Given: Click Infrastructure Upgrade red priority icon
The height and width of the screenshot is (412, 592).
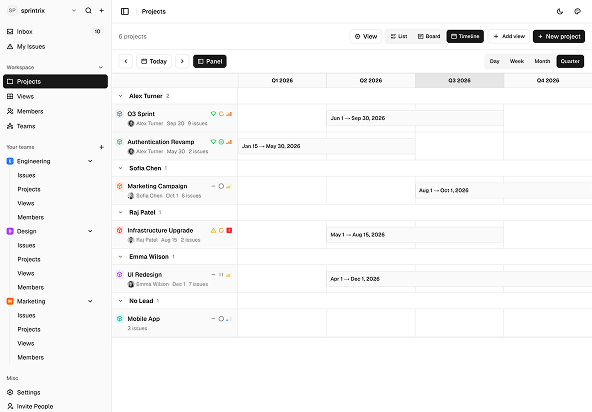Looking at the screenshot, I should [229, 230].
